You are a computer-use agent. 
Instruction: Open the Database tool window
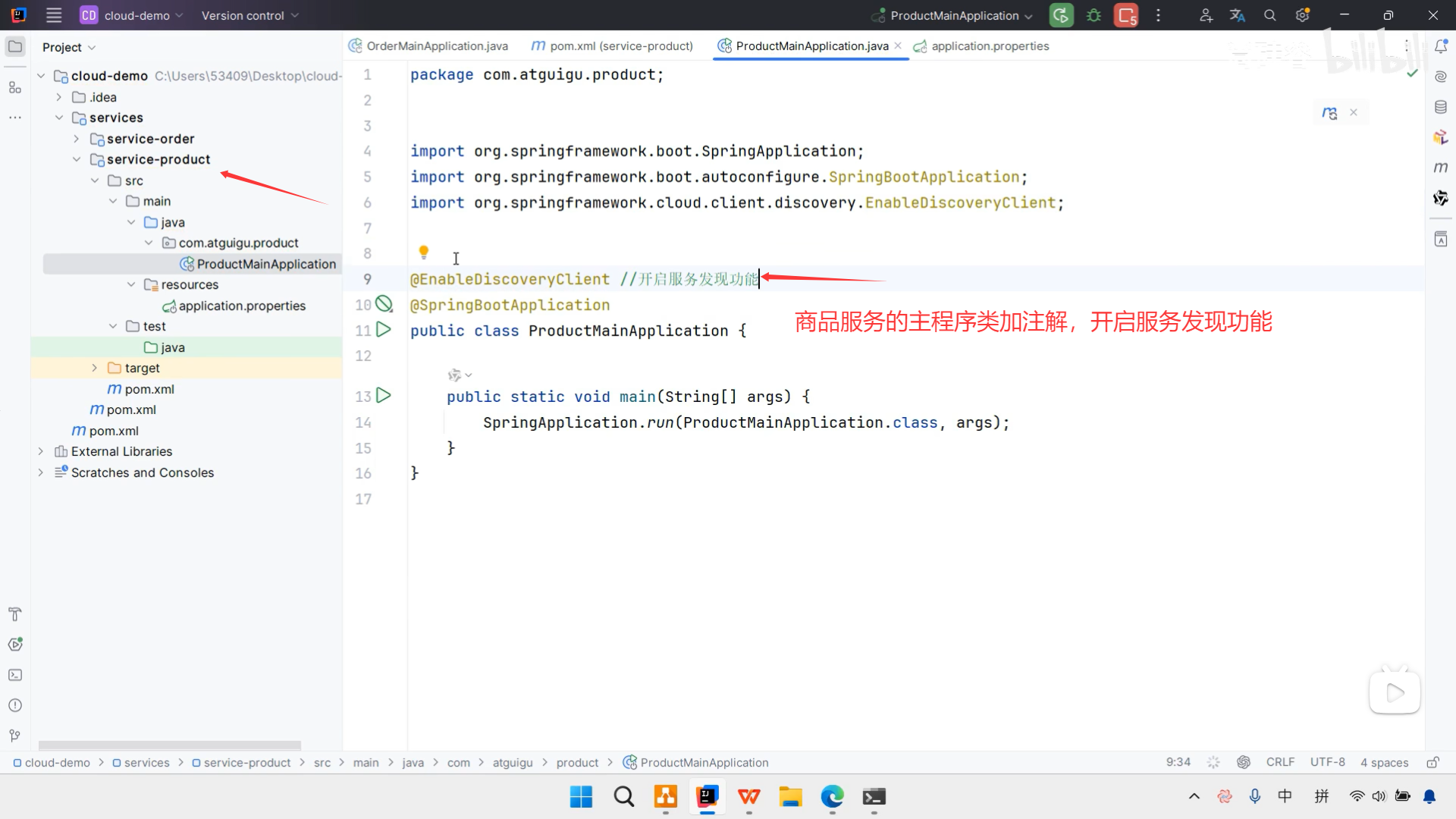[1441, 107]
